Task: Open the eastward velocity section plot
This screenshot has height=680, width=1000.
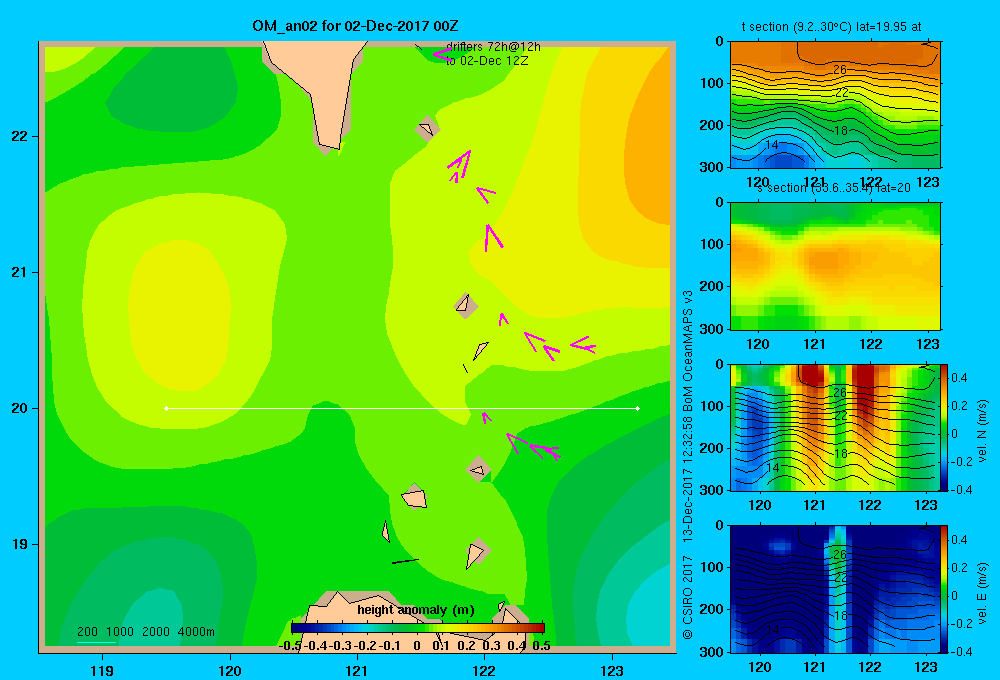Action: (835, 589)
